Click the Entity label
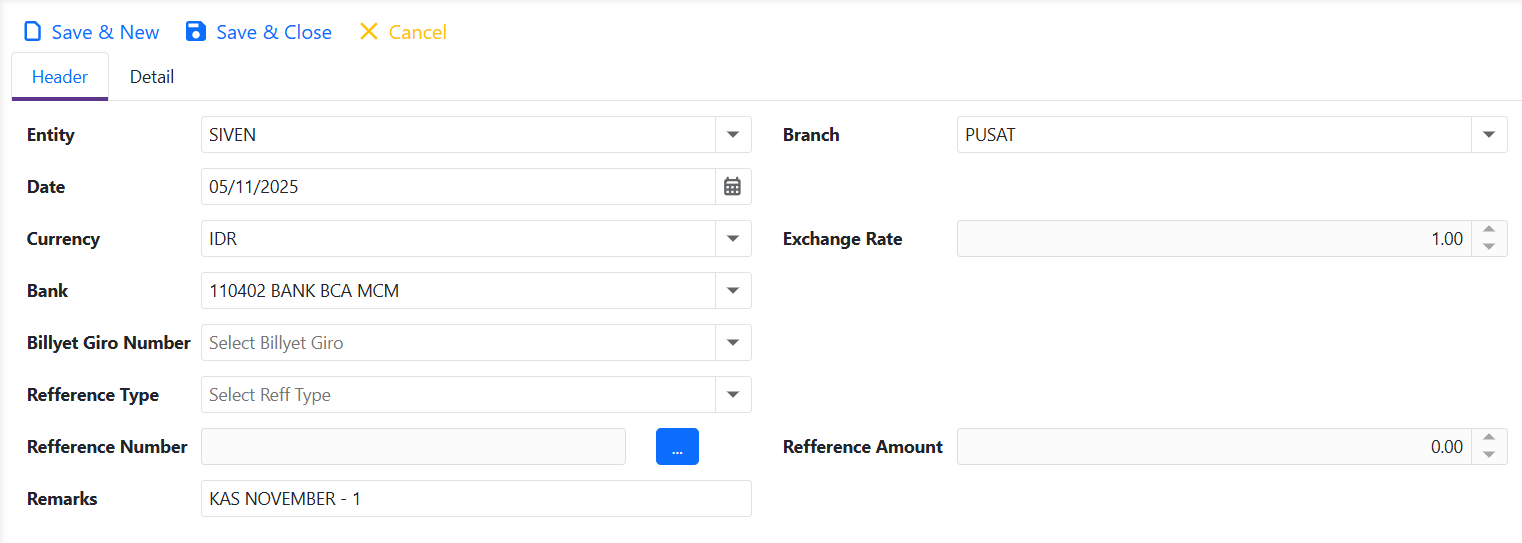This screenshot has width=1522, height=543. pyautogui.click(x=51, y=135)
